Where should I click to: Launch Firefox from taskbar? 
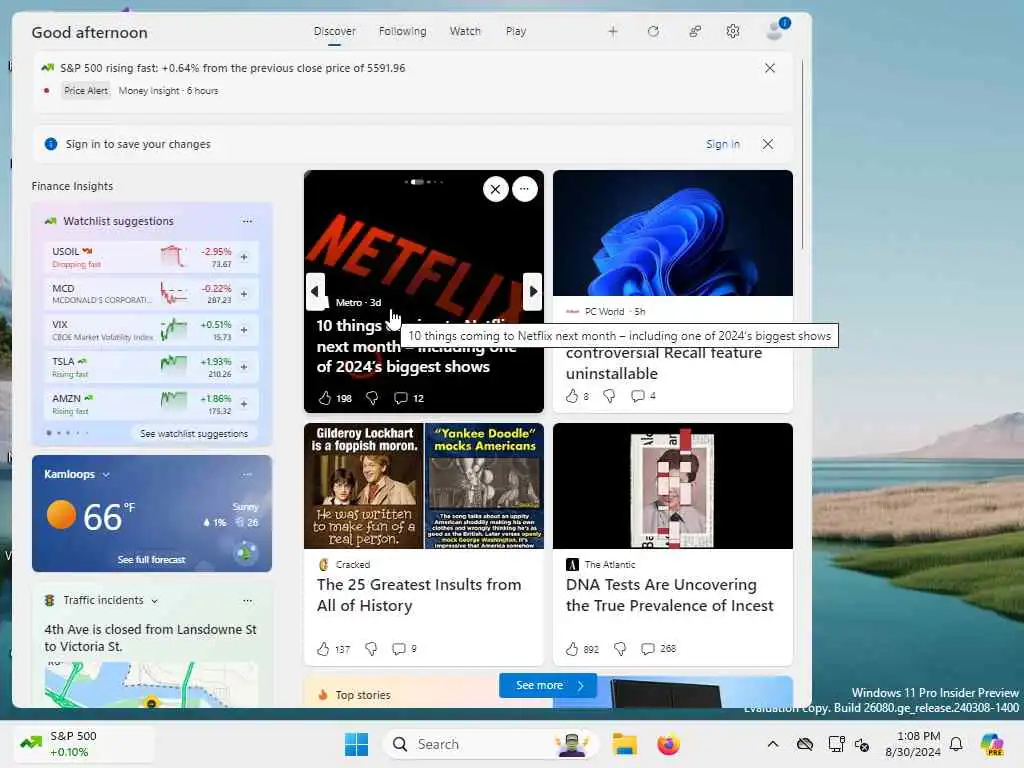click(x=668, y=744)
